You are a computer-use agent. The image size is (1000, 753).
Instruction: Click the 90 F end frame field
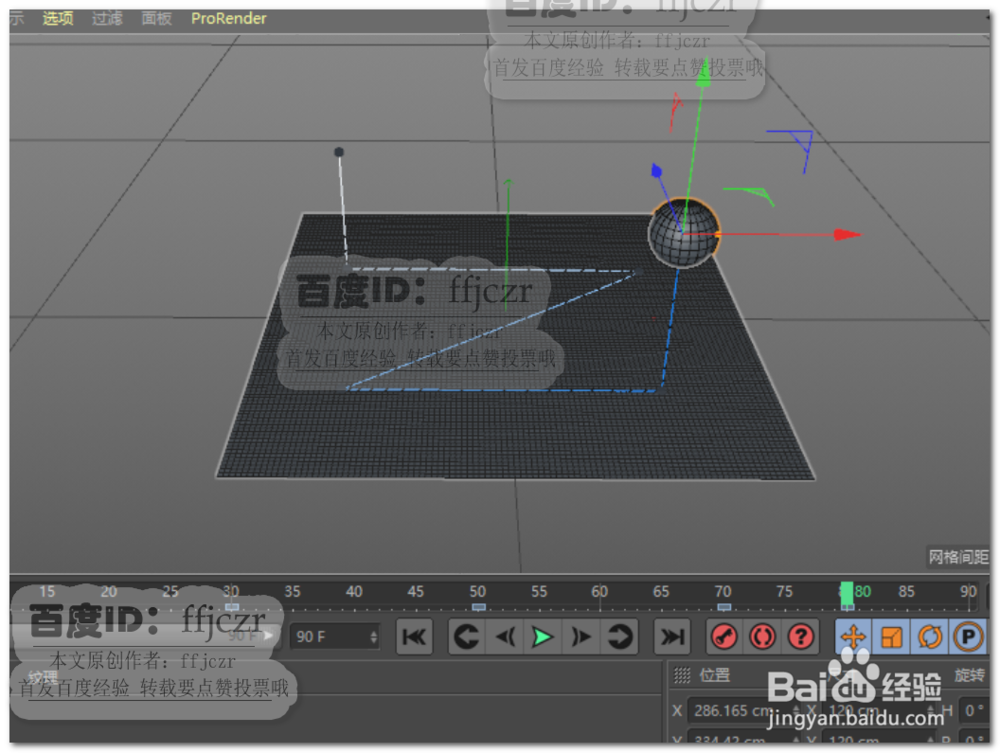click(335, 636)
